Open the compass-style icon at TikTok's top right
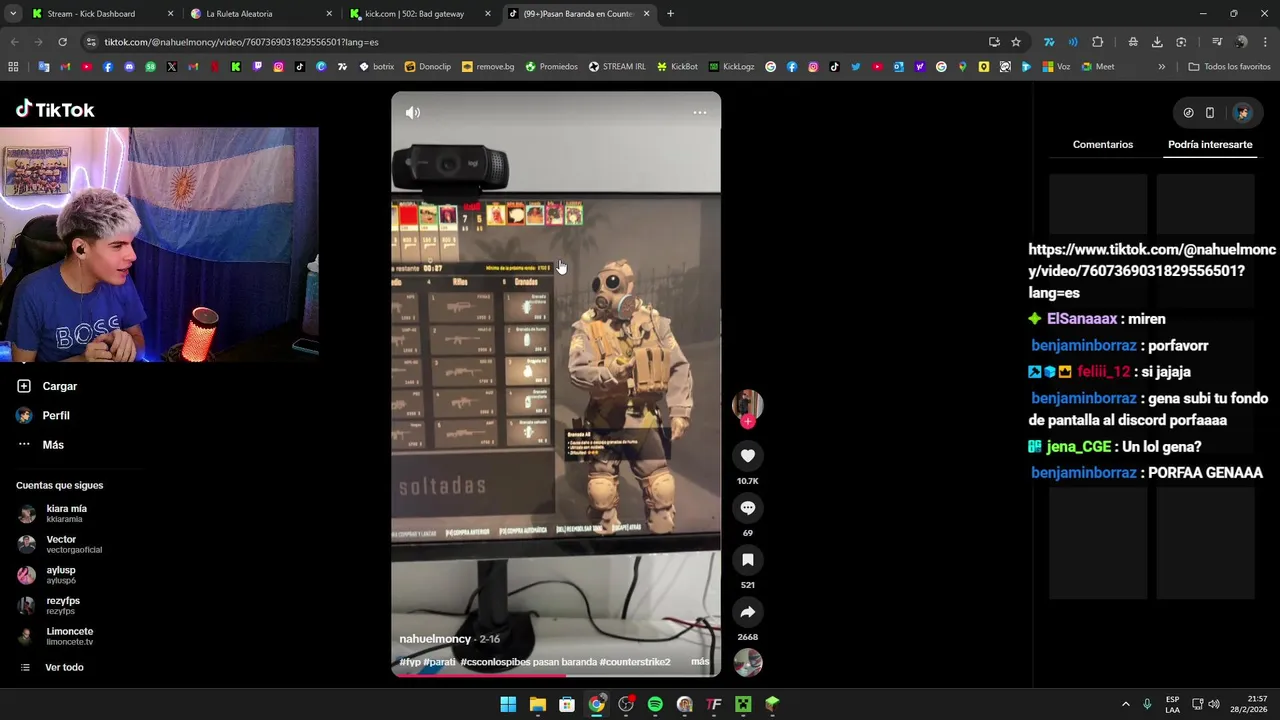 tap(1188, 113)
